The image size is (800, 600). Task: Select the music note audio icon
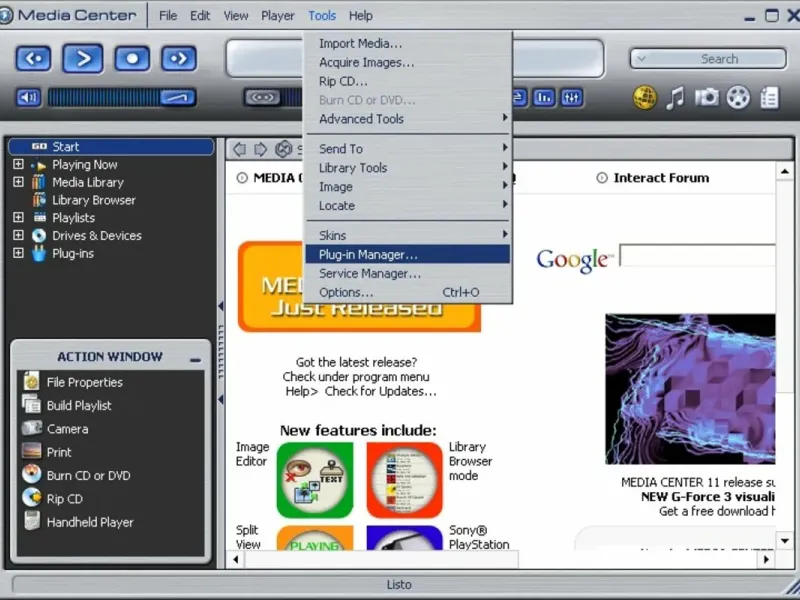(675, 97)
